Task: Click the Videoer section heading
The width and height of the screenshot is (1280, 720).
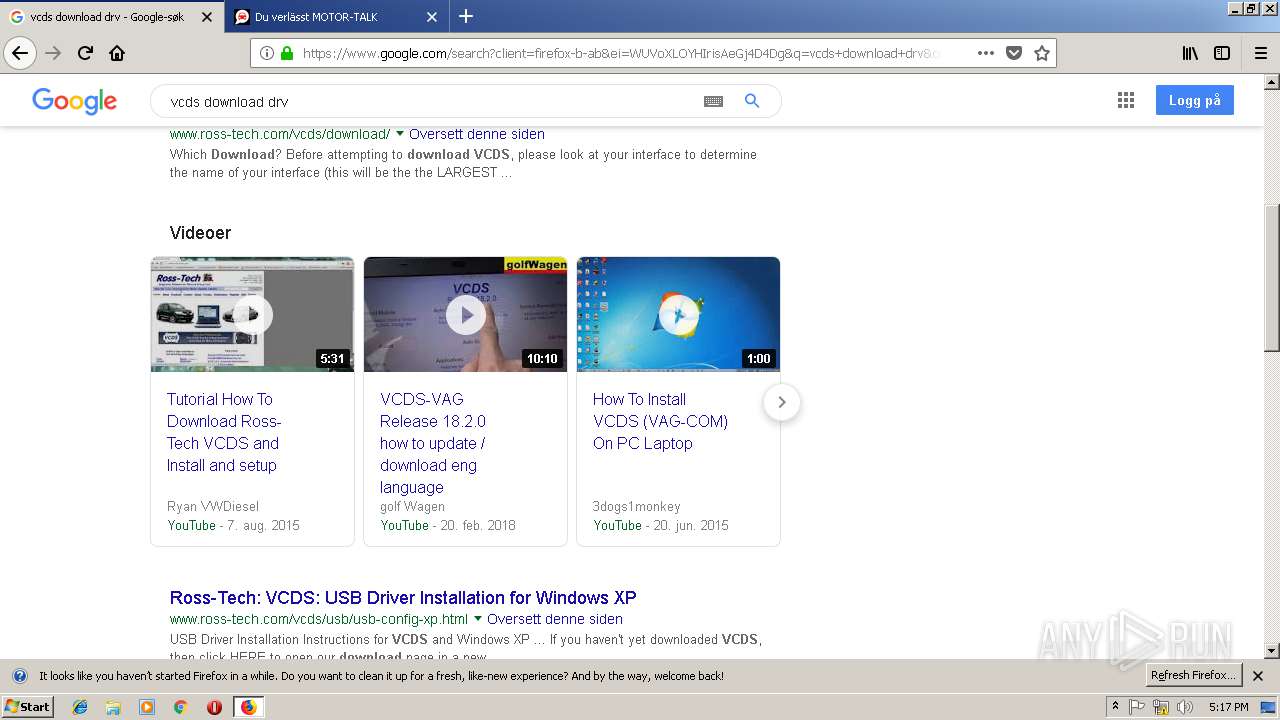Action: 200,233
